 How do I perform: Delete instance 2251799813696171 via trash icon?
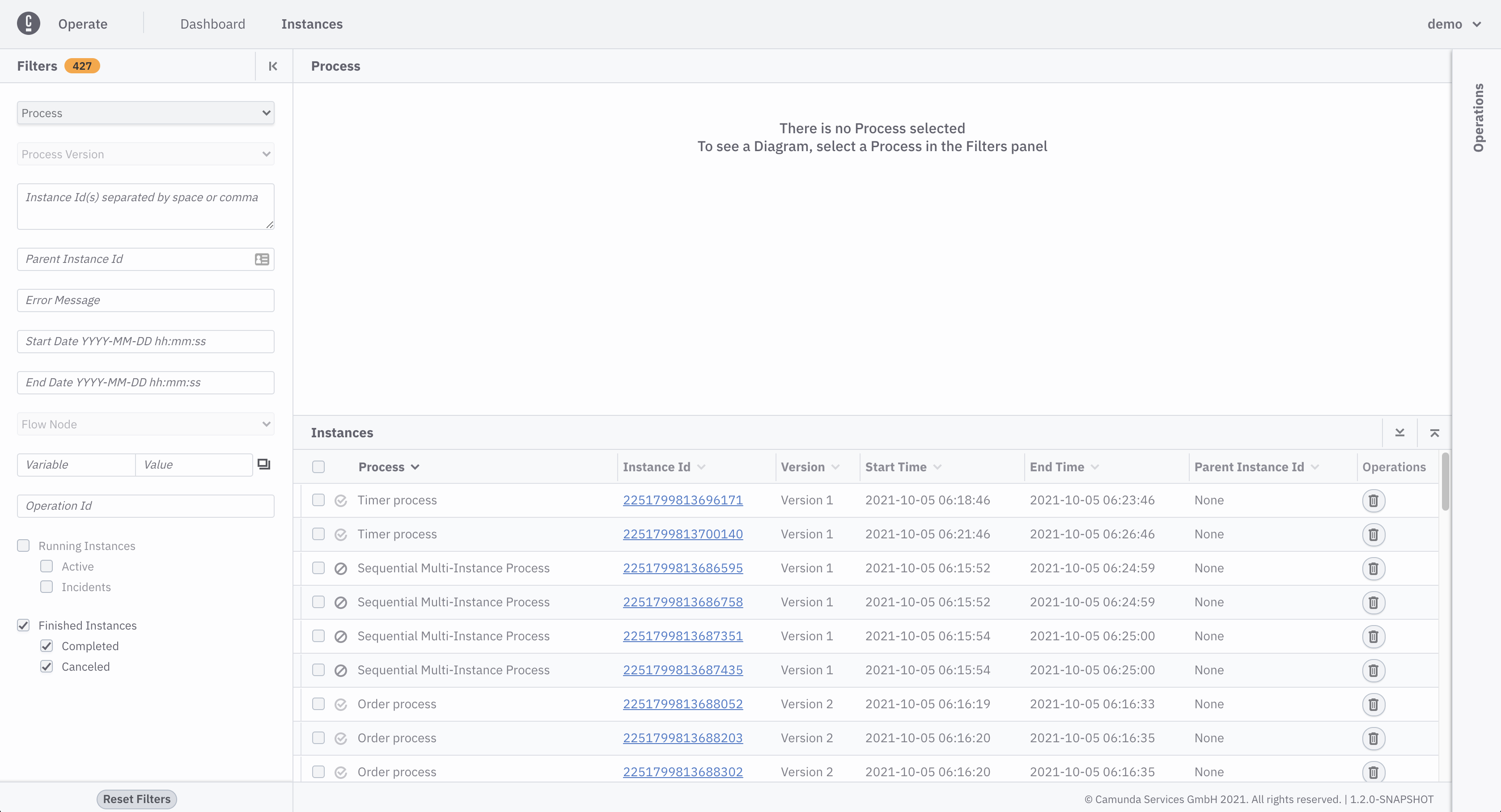tap(1374, 500)
